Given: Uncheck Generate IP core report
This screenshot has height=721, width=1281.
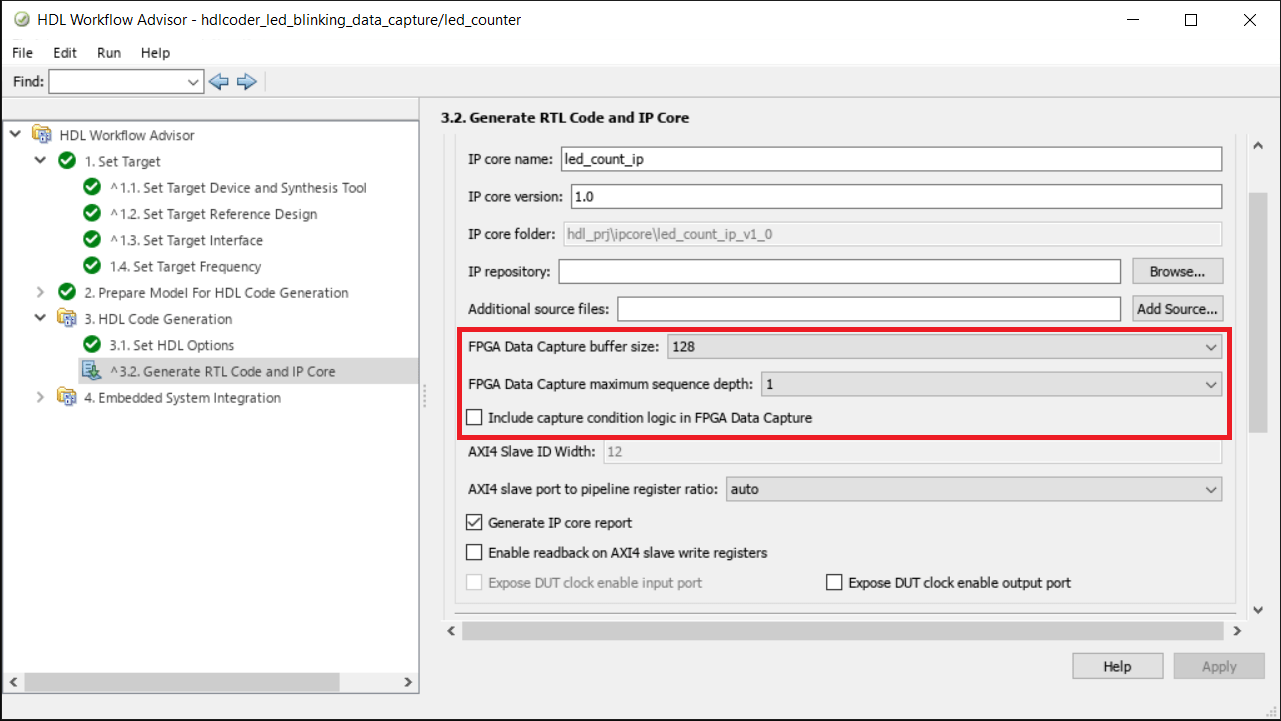Looking at the screenshot, I should (x=474, y=522).
